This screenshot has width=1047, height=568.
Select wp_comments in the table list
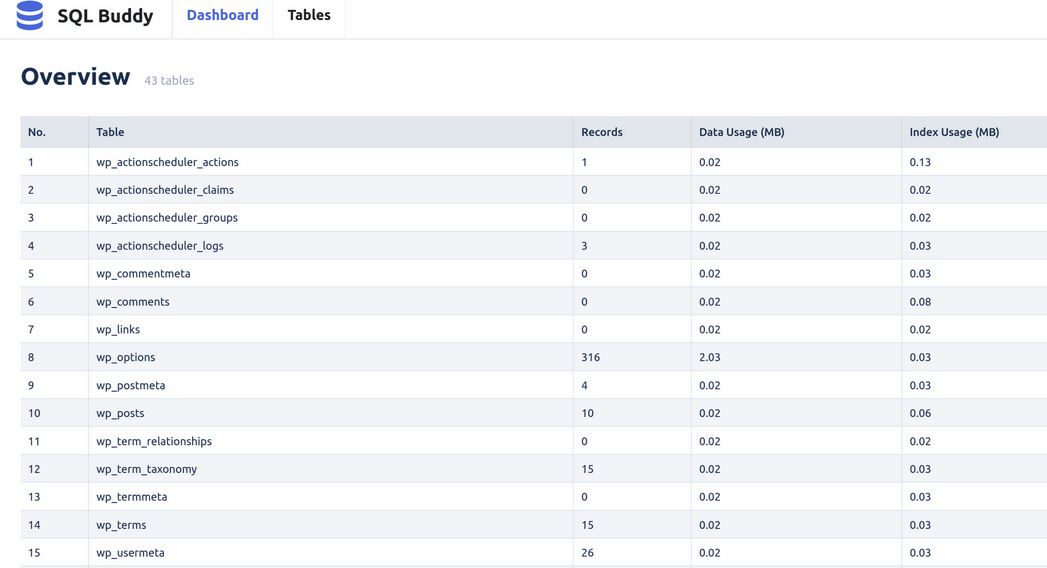coord(133,302)
